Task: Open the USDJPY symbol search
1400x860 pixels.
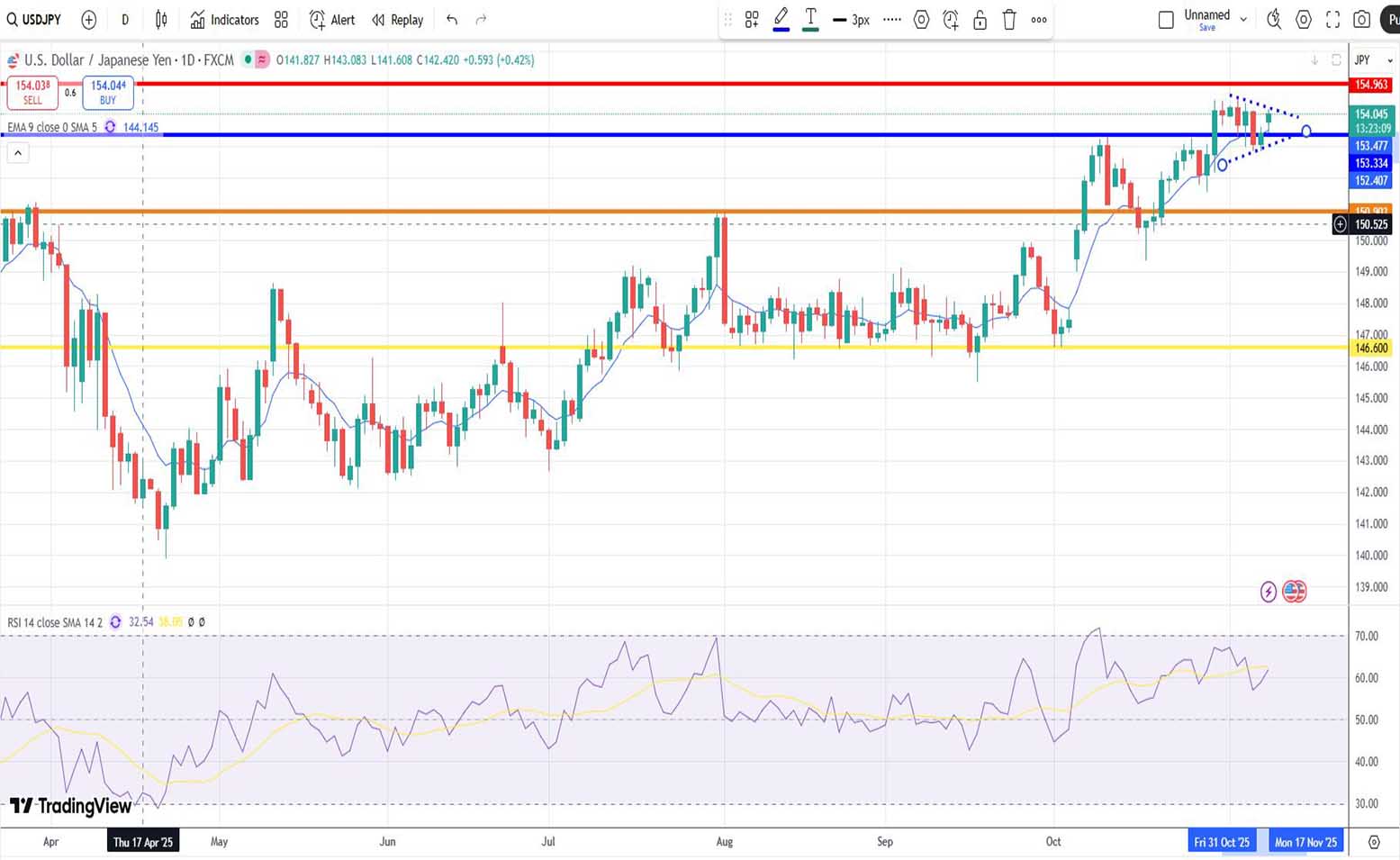Action: (x=34, y=20)
